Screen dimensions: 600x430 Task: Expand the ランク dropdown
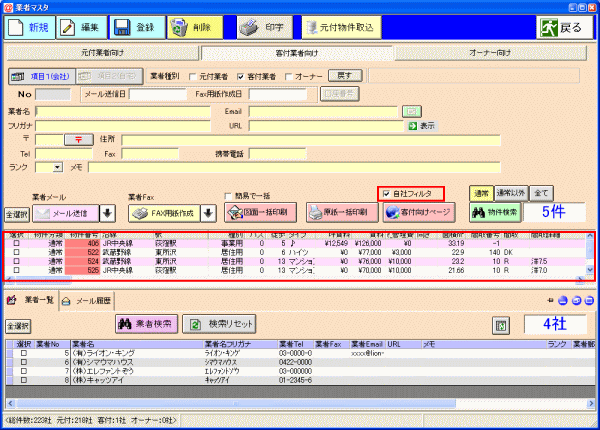tap(58, 168)
